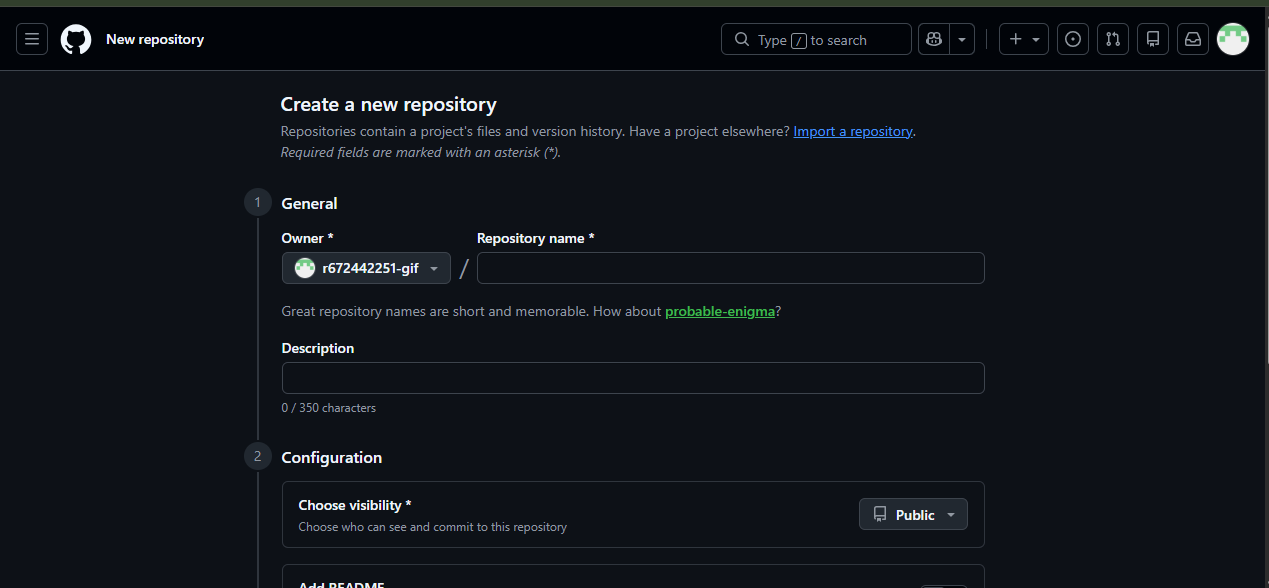
Task: Click the Configuration section heading
Action: (x=332, y=457)
